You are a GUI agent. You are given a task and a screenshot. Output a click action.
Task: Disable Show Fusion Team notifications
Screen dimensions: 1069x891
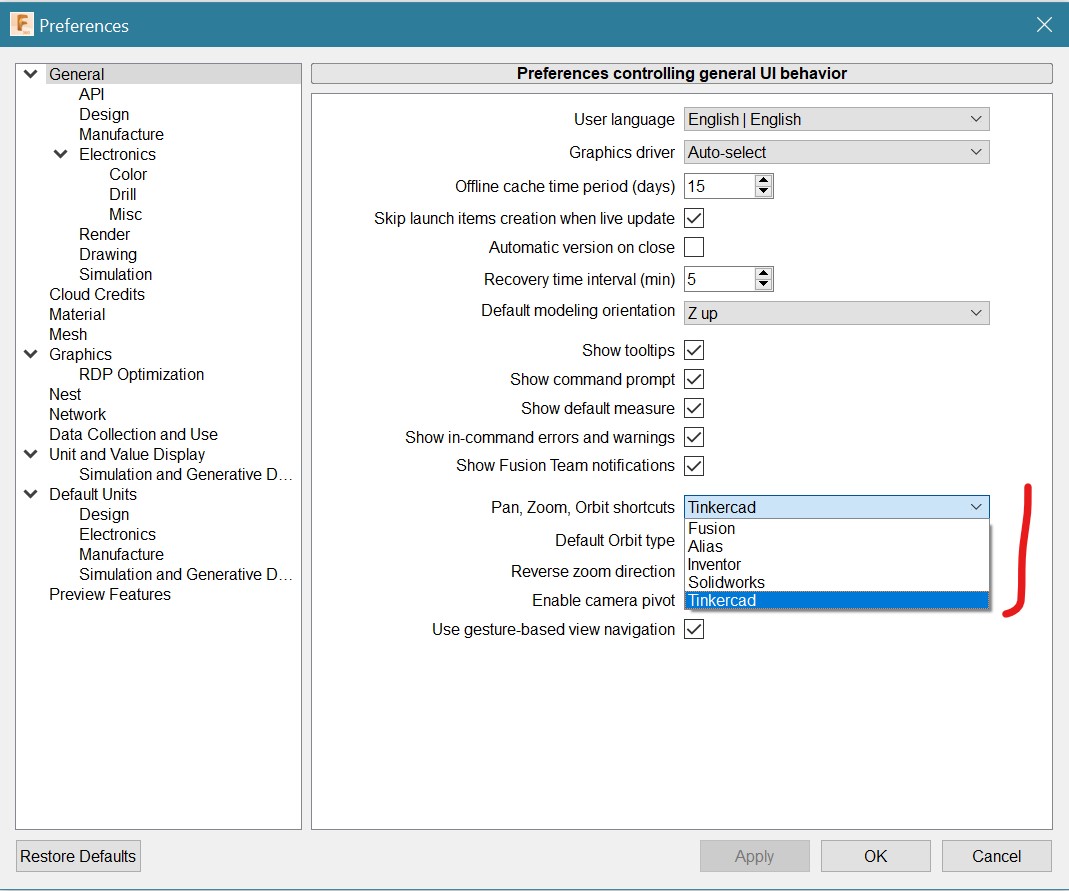point(694,466)
